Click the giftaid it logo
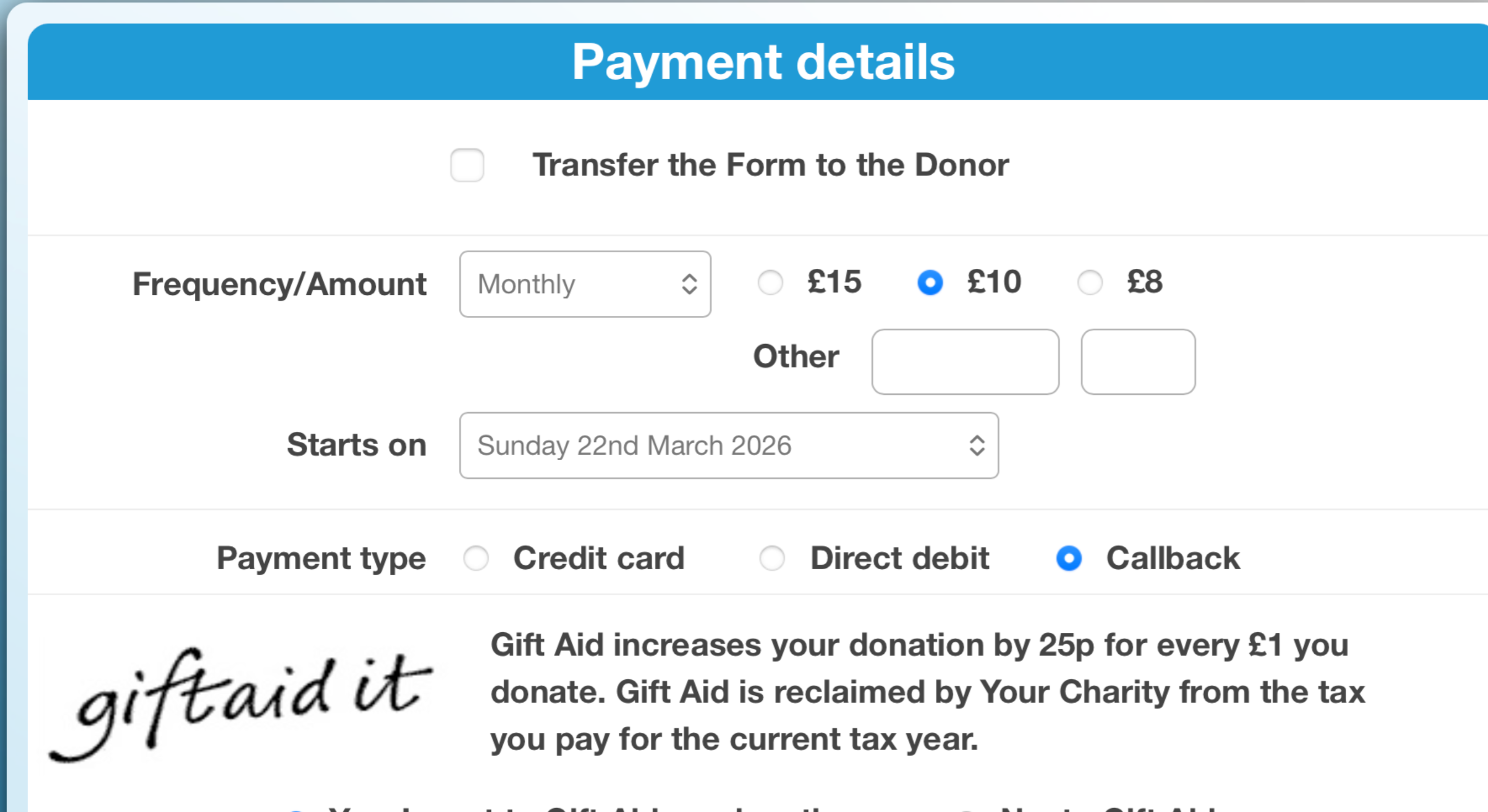Screen dimensions: 1488x812 242,693
